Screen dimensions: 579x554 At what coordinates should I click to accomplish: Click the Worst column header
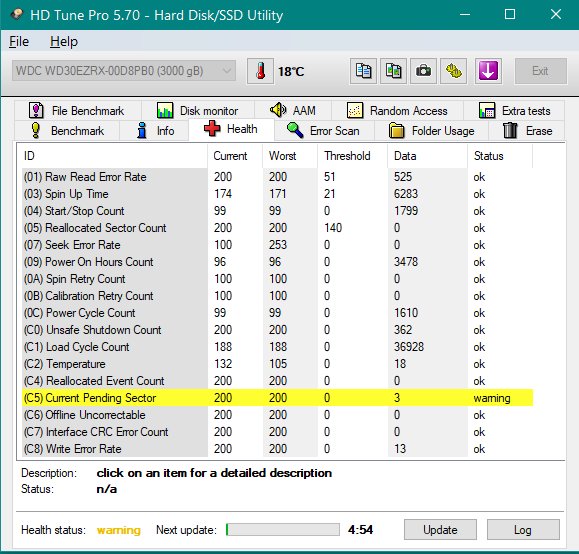click(290, 156)
